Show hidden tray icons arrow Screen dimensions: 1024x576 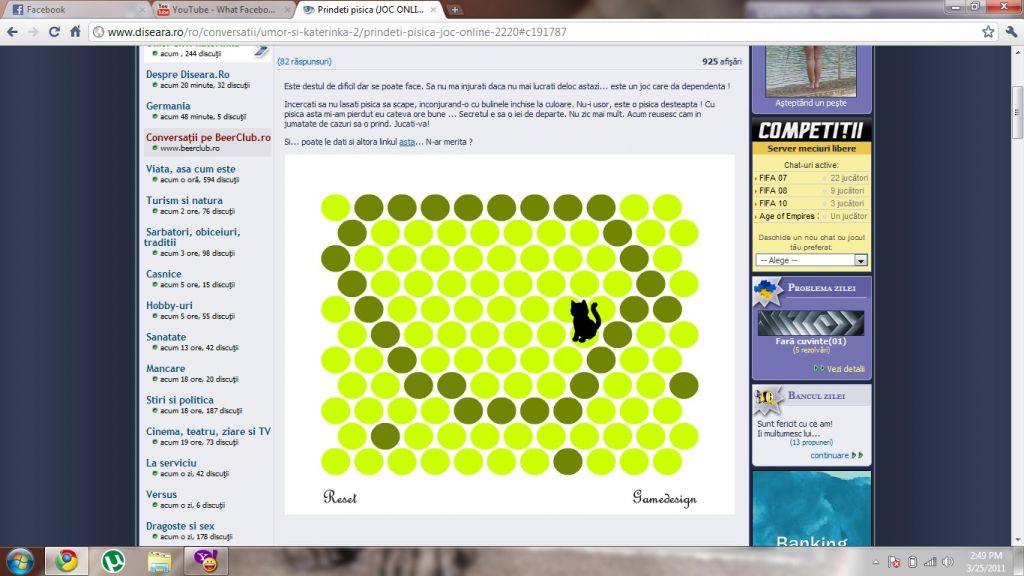(x=876, y=562)
